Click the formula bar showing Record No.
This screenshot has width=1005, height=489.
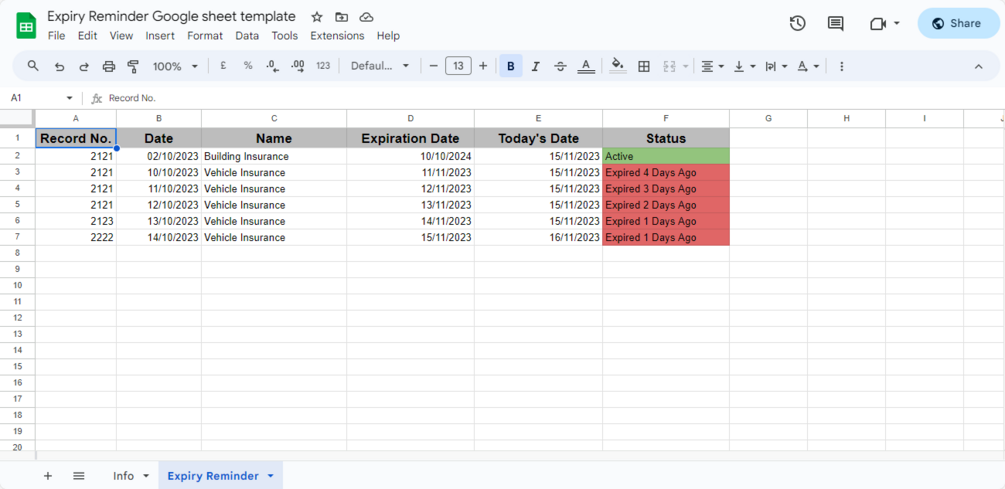tap(551, 98)
